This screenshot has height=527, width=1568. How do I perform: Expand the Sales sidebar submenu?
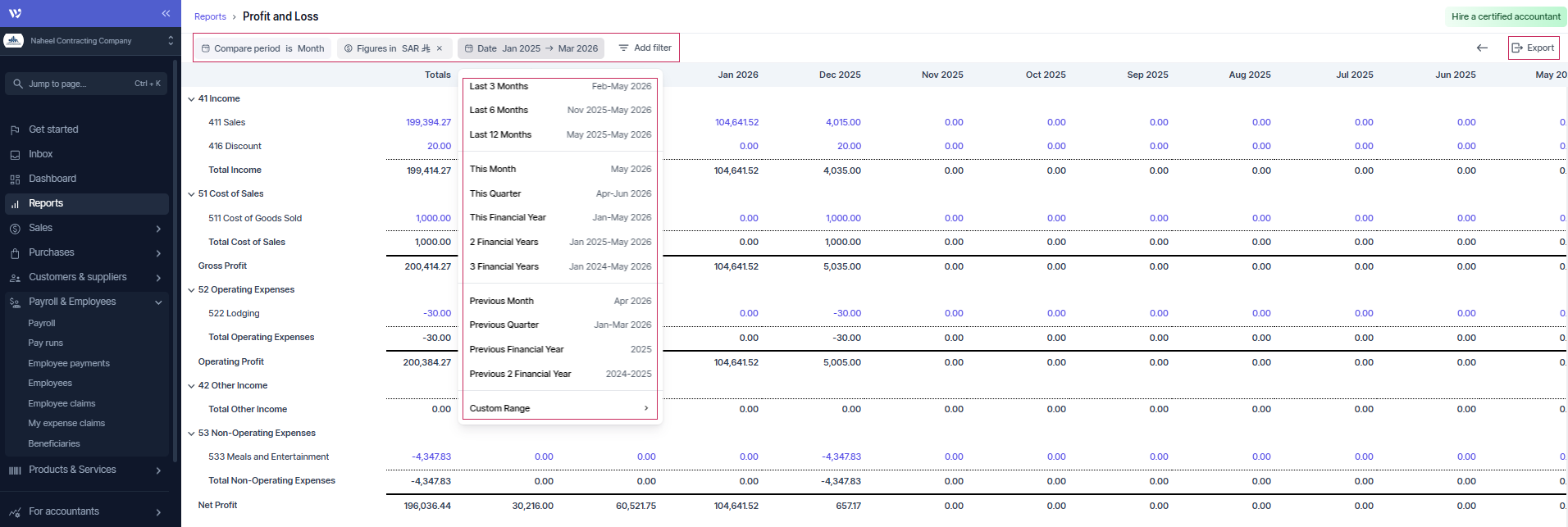pyautogui.click(x=158, y=229)
